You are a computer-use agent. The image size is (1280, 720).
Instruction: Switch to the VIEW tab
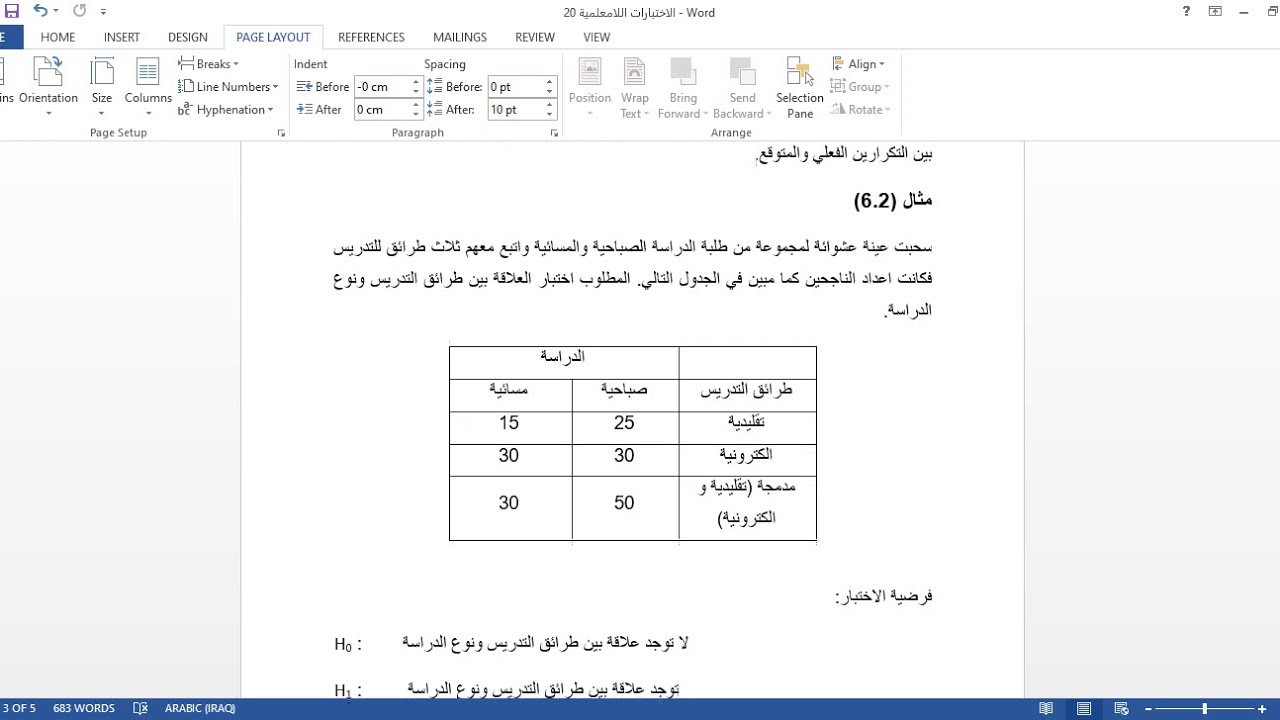(x=597, y=37)
